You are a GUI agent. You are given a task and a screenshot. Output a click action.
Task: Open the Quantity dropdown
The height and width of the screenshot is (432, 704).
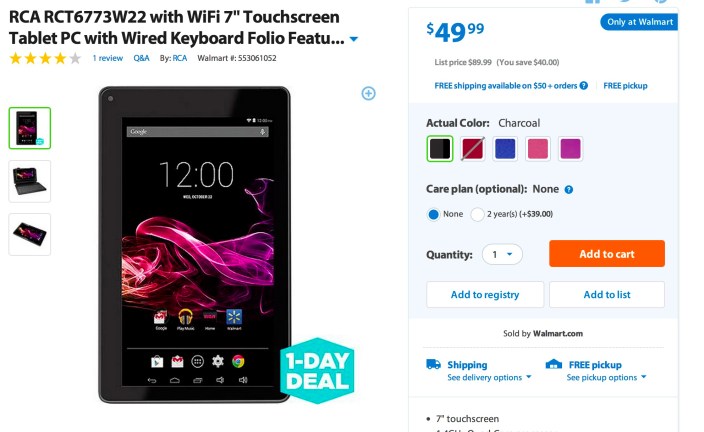[x=502, y=255]
